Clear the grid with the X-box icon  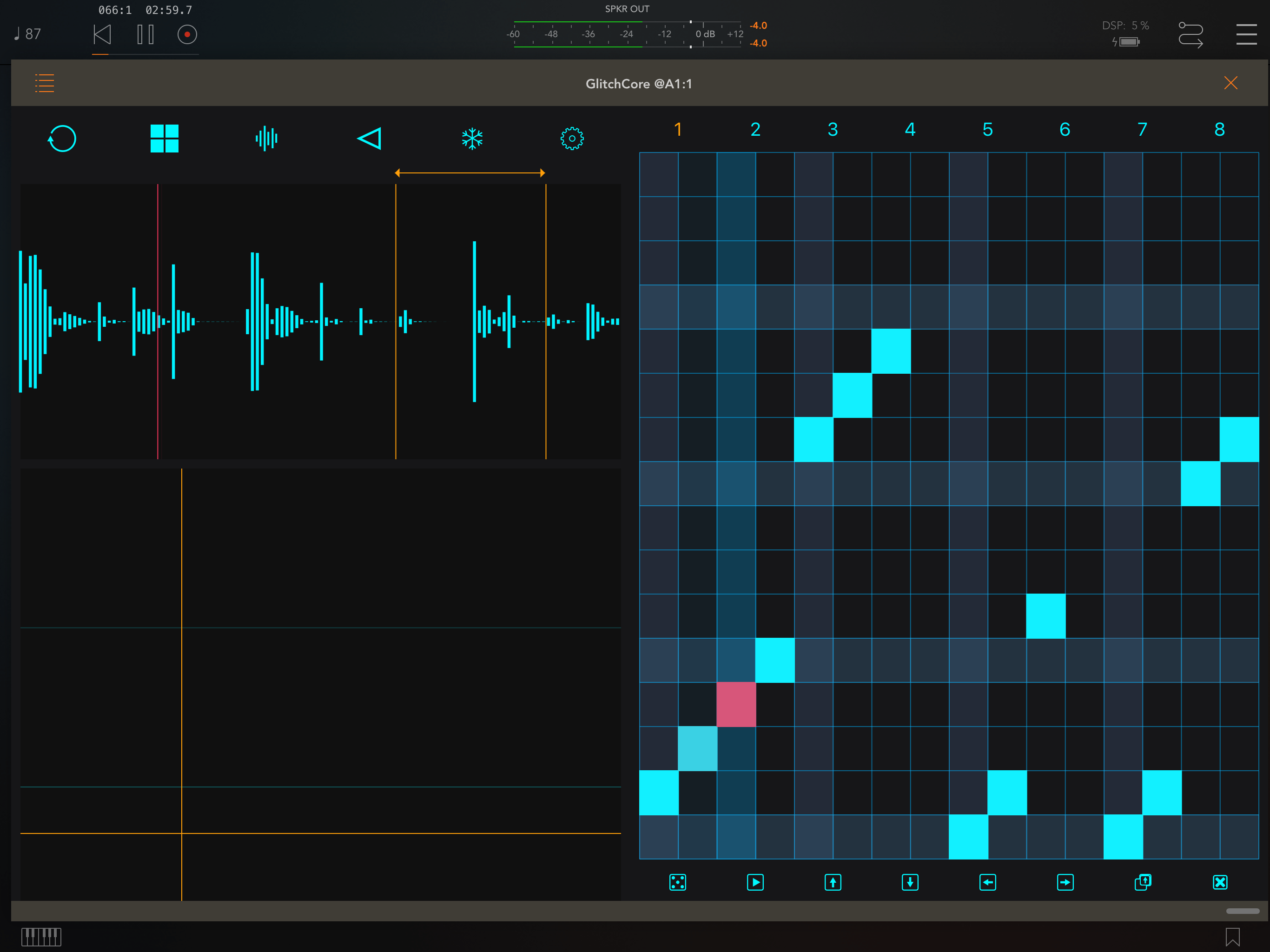(1220, 882)
